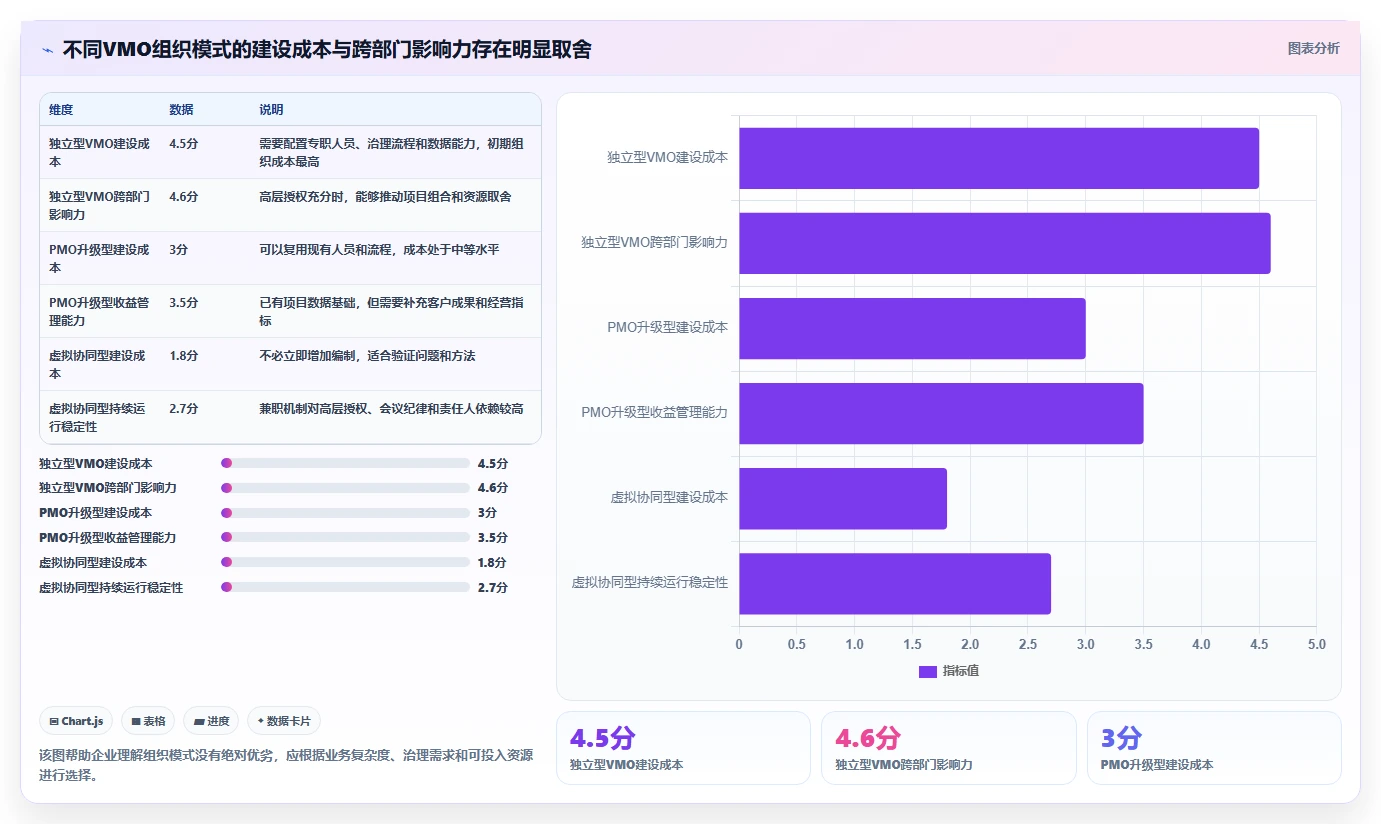Select the 数据卡片 tag chip
Viewport: 1381px width, 824px height.
[x=284, y=721]
